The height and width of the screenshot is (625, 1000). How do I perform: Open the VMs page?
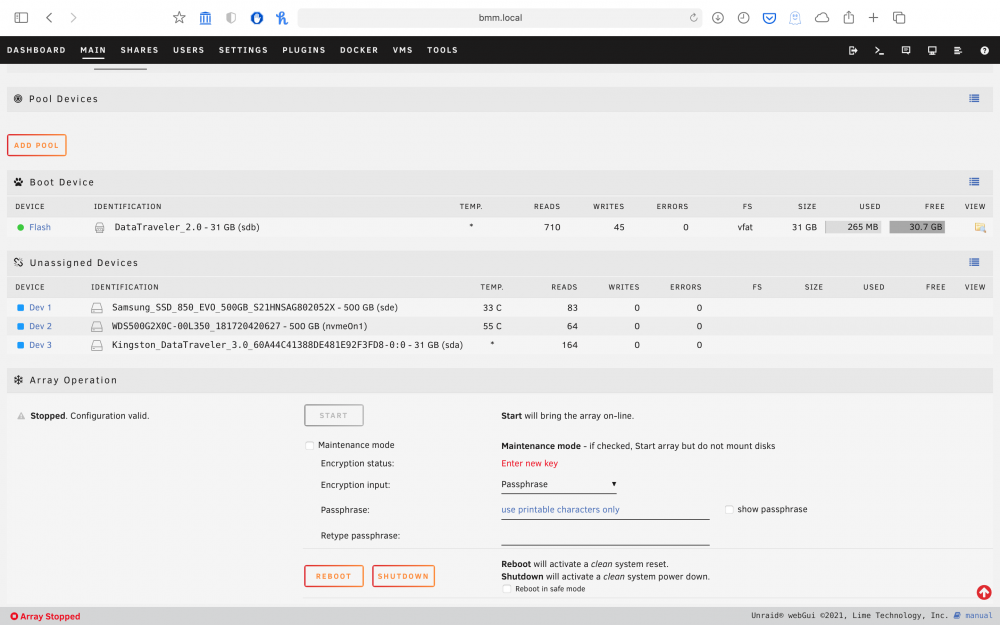click(402, 50)
